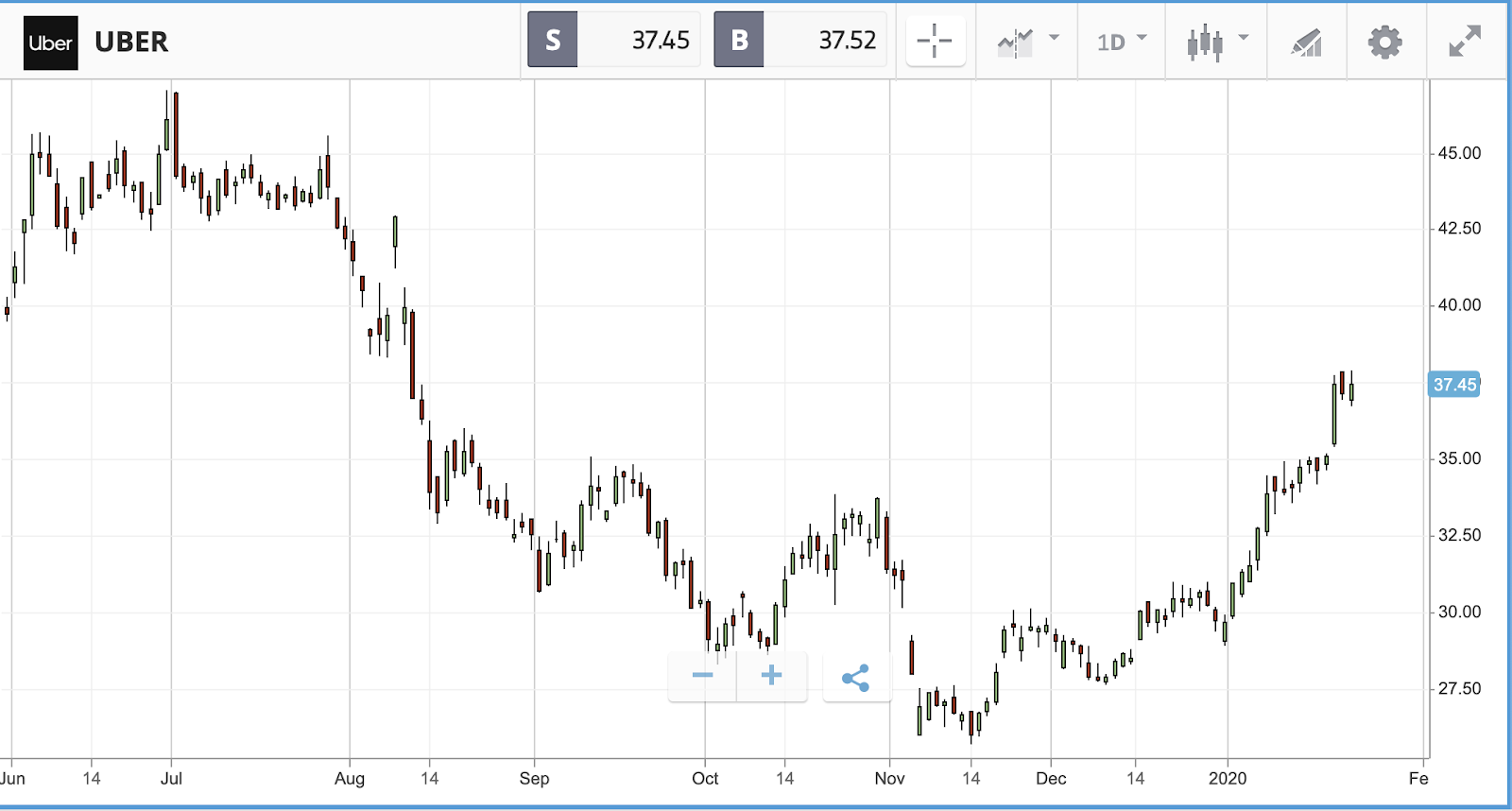Click the Nov date axis label

(889, 778)
